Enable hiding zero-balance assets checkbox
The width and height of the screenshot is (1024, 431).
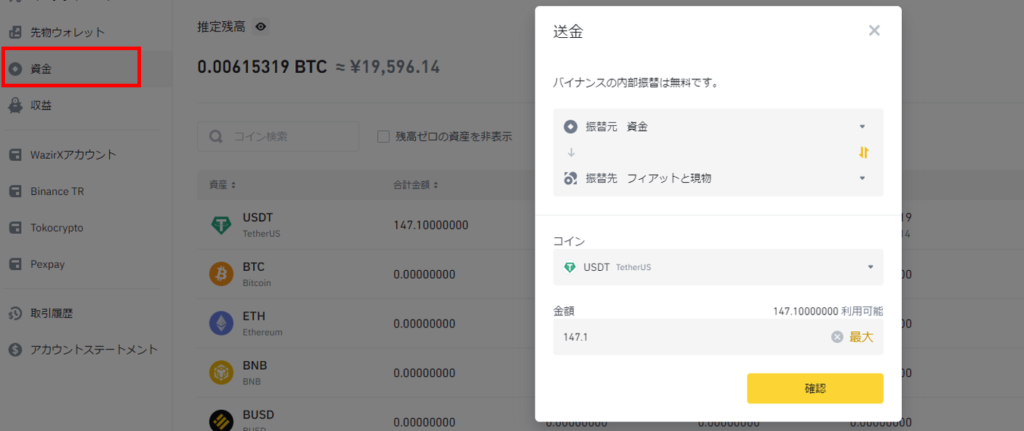[x=383, y=136]
